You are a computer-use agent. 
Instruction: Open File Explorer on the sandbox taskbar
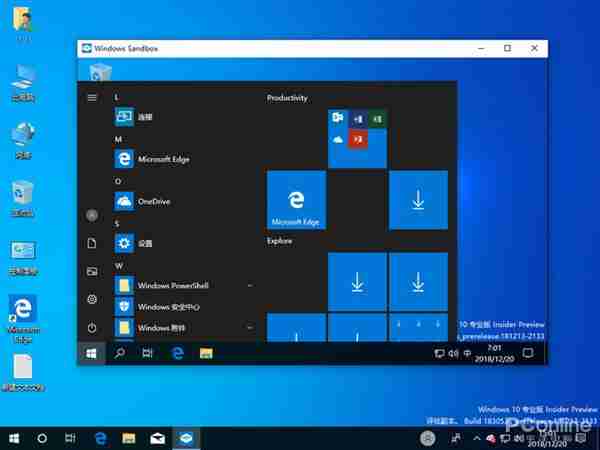206,353
